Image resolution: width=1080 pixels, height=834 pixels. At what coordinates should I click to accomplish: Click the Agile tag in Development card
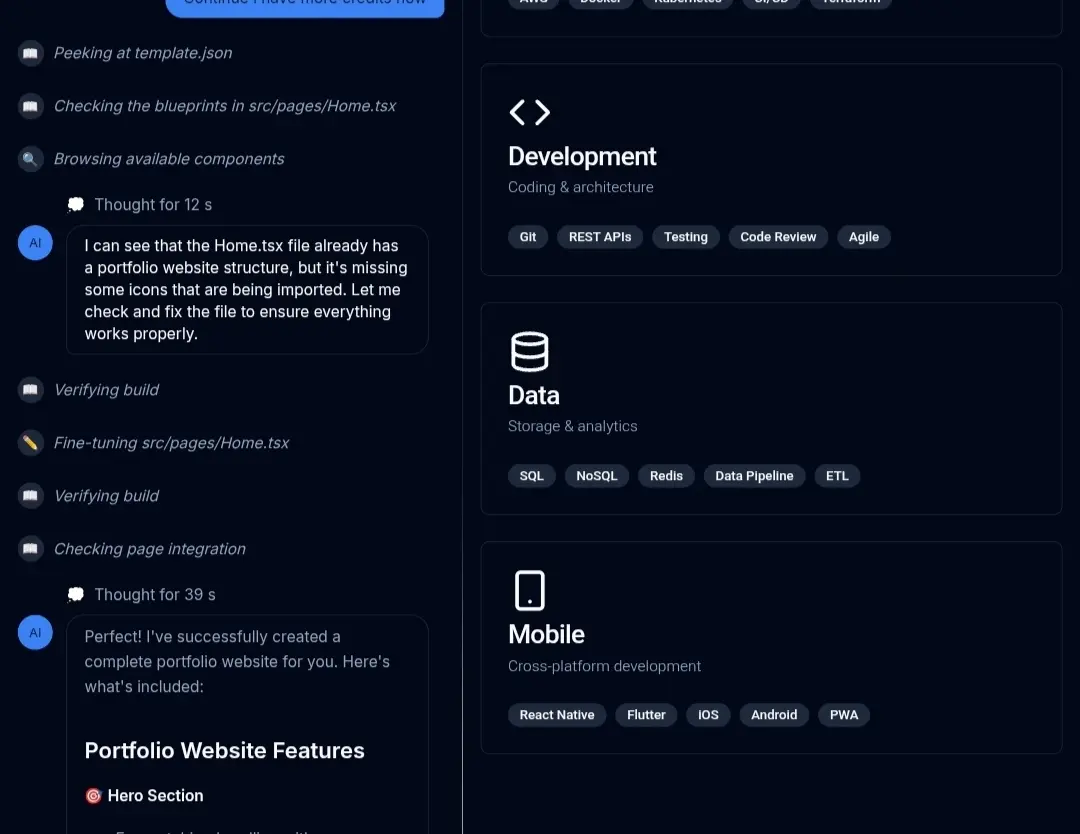click(863, 237)
